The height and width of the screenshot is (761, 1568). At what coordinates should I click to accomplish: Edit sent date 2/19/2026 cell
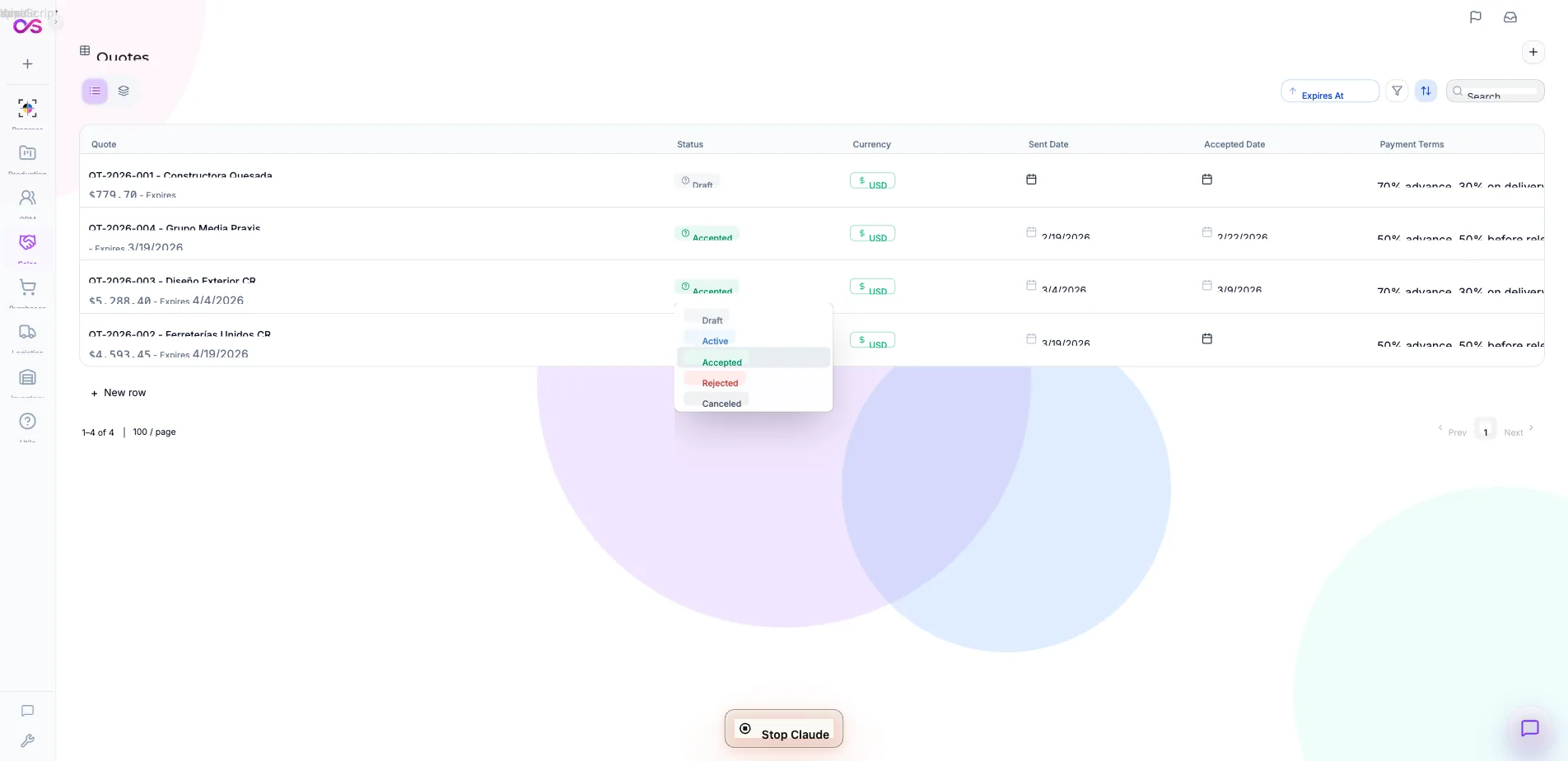click(1058, 235)
